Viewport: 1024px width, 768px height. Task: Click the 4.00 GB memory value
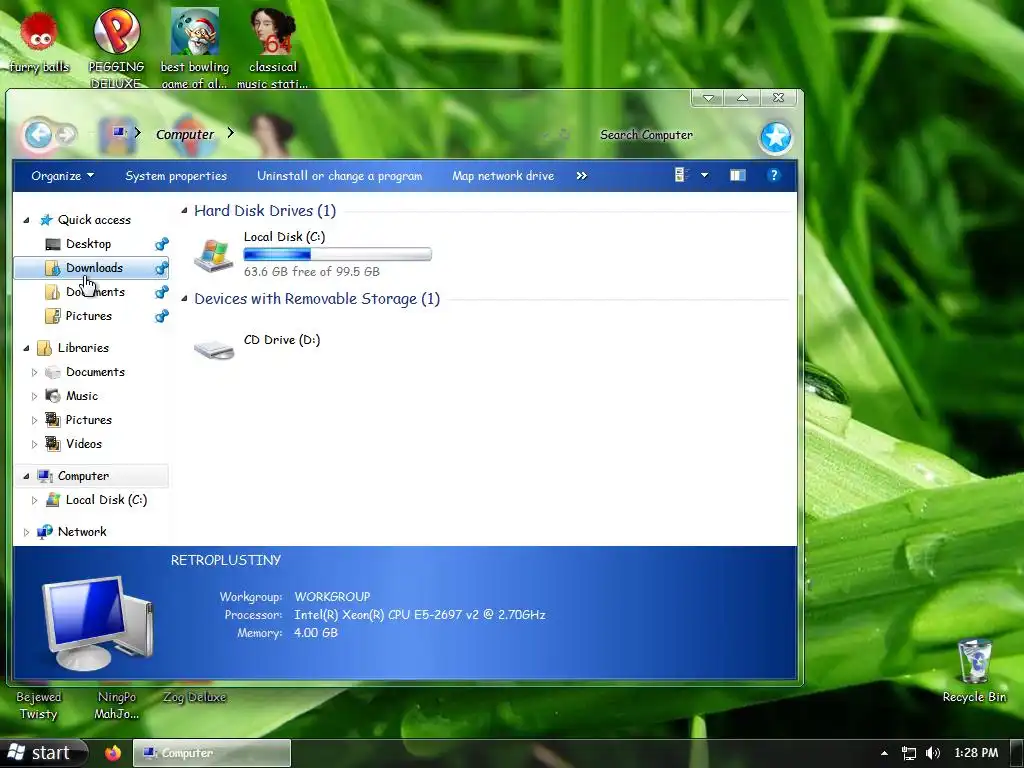click(x=316, y=633)
